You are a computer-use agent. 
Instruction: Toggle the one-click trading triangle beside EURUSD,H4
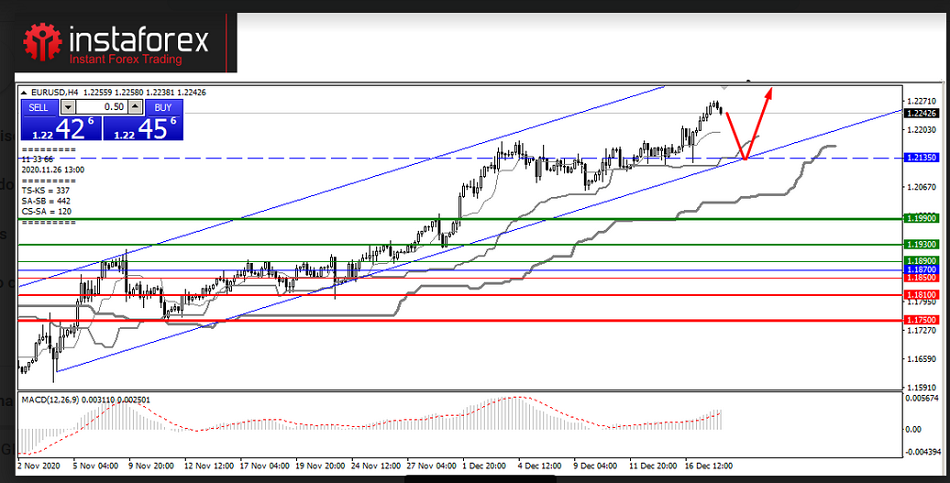[24, 92]
